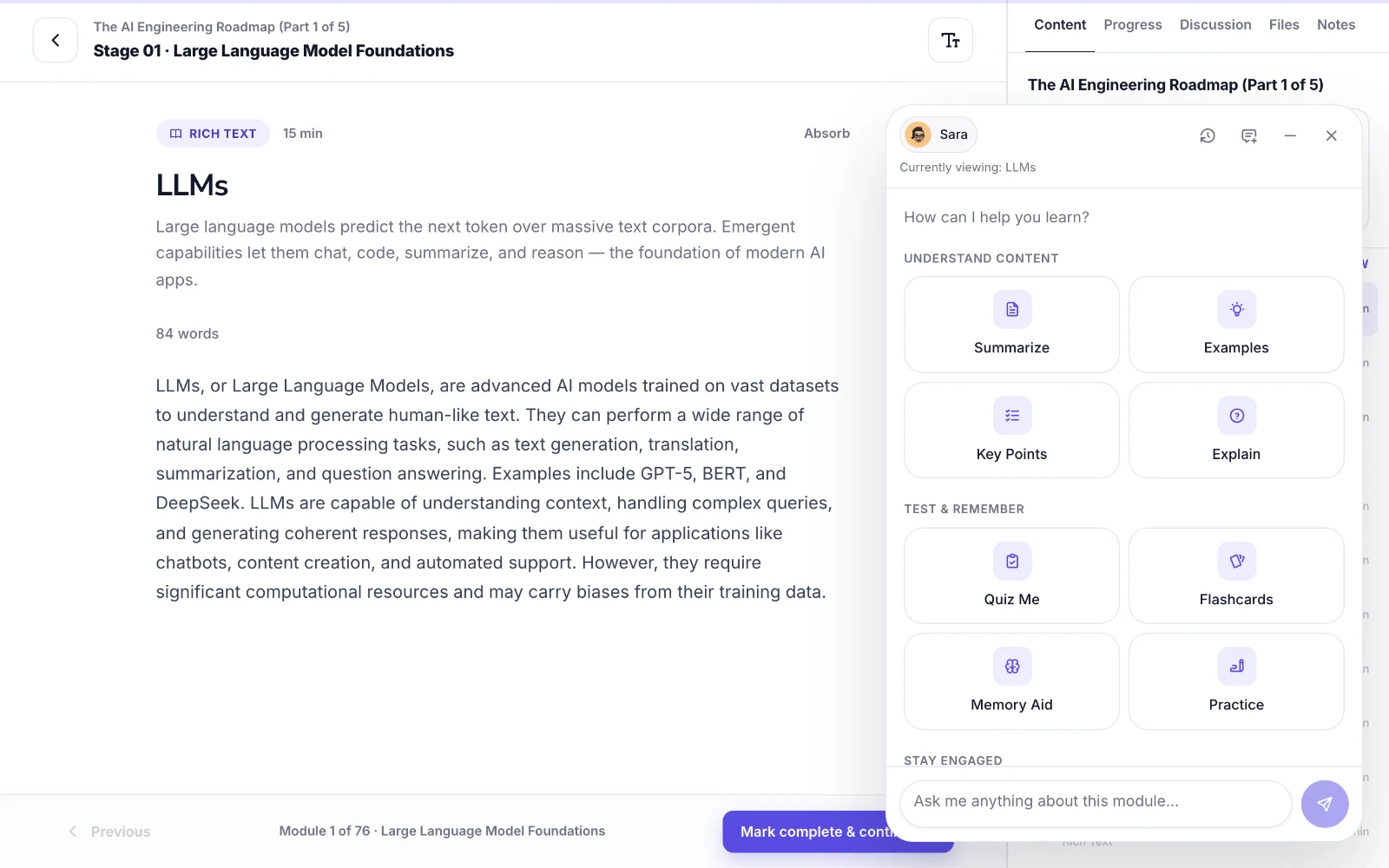Click the Absorb label
Viewport: 1389px width, 868px height.
point(826,134)
